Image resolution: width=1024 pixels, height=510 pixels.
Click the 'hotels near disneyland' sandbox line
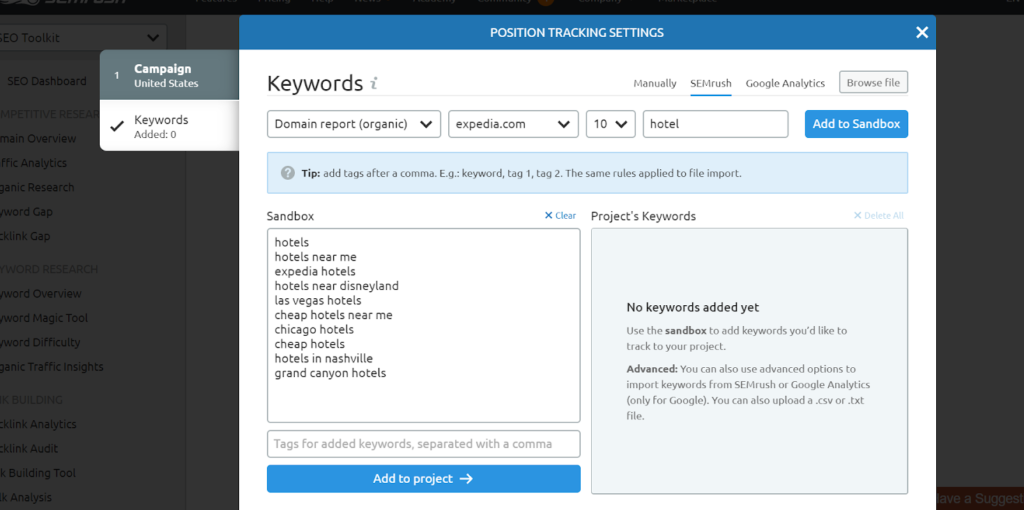[336, 286]
